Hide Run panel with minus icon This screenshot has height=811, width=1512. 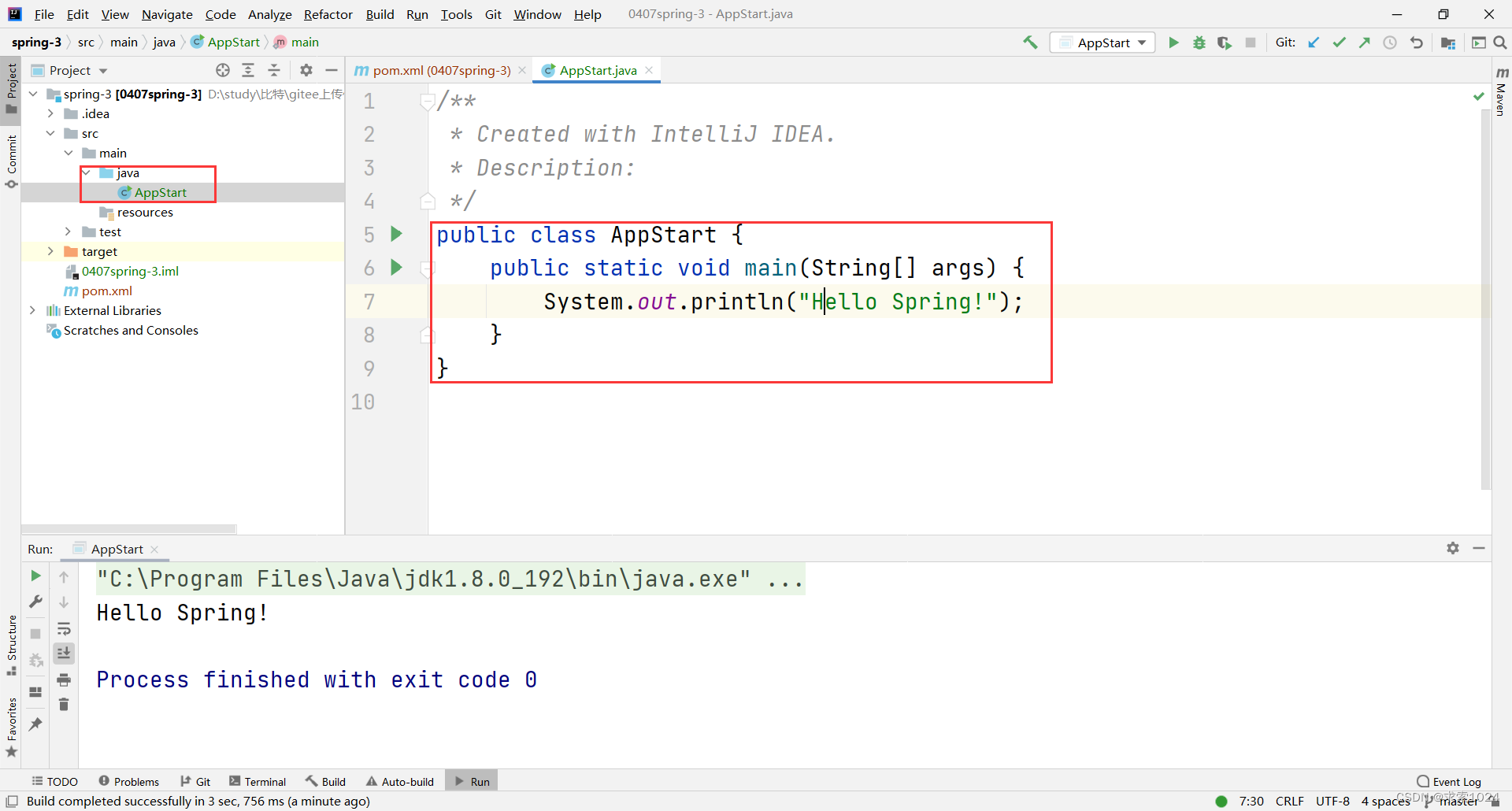[1479, 548]
